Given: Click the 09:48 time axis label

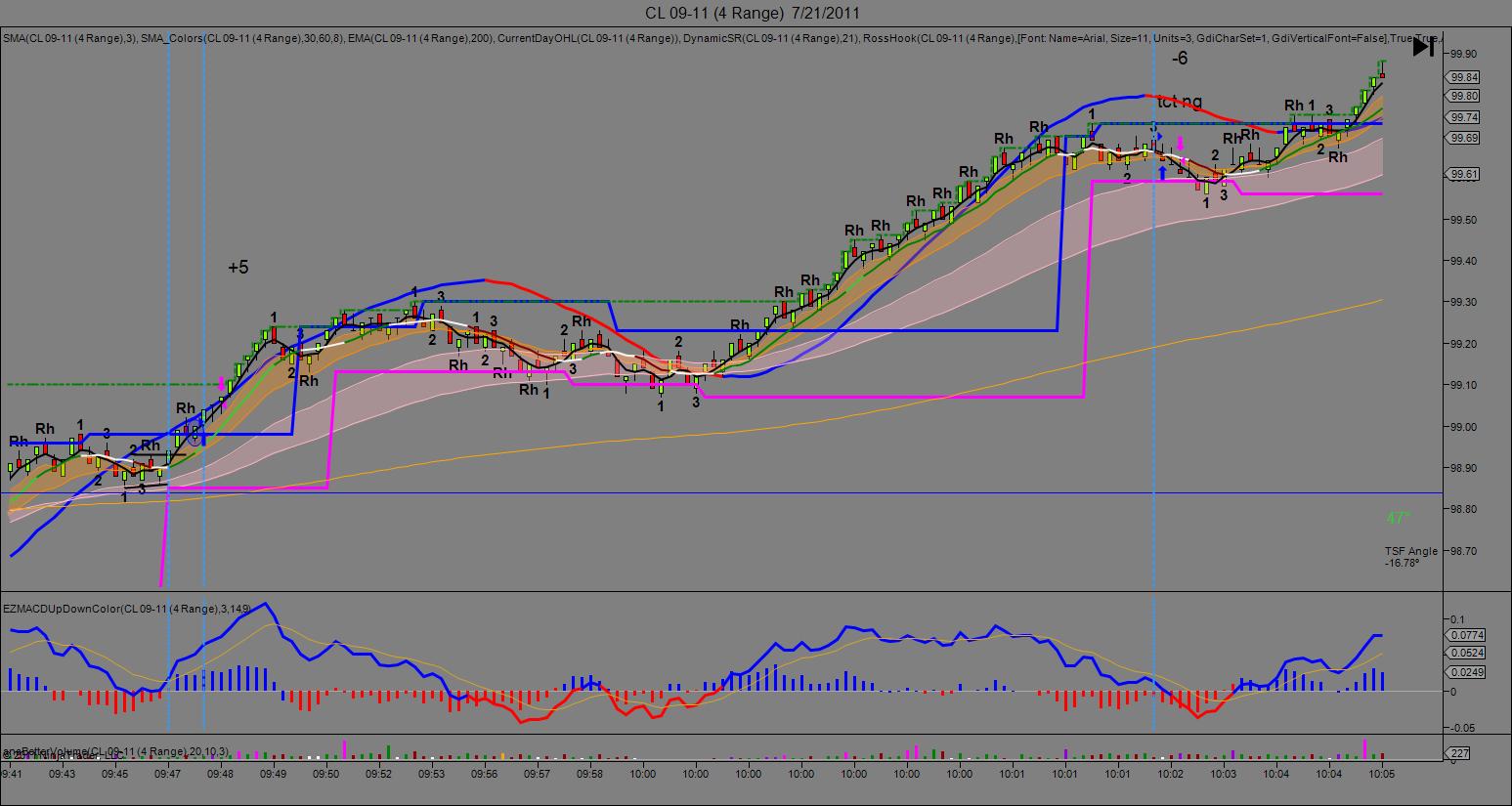Looking at the screenshot, I should [220, 774].
